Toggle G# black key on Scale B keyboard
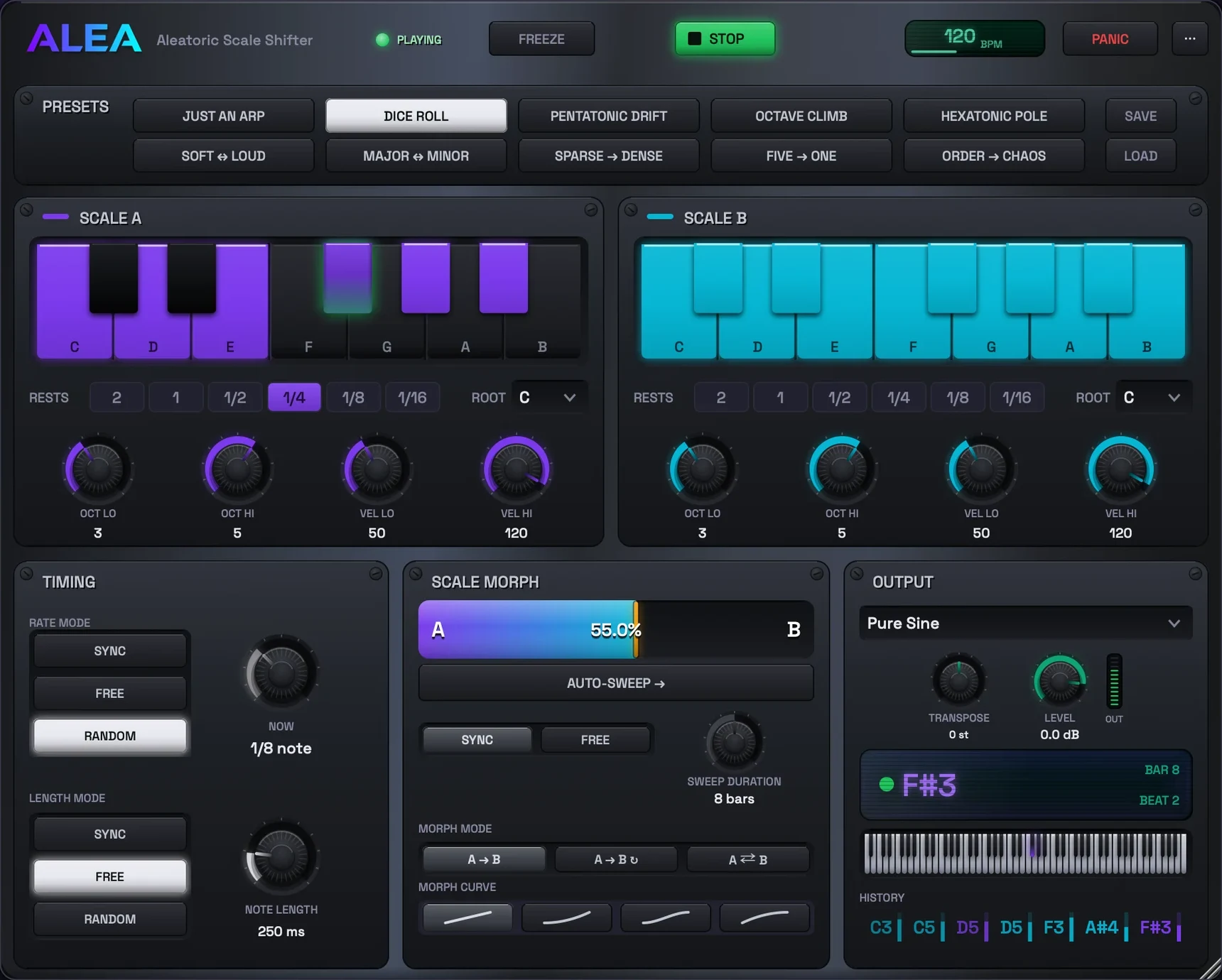 point(1029,278)
